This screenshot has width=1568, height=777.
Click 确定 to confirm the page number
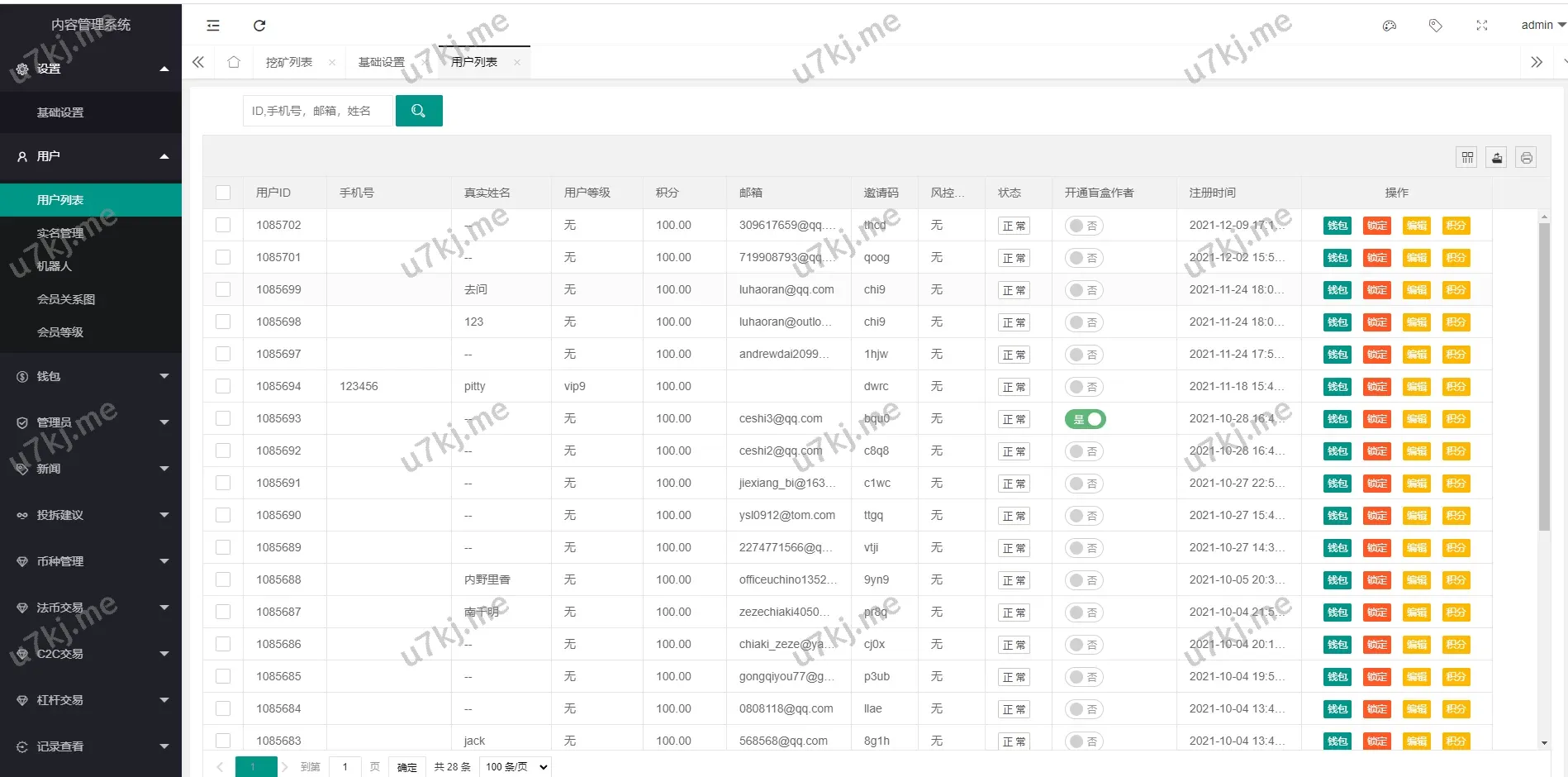point(406,767)
